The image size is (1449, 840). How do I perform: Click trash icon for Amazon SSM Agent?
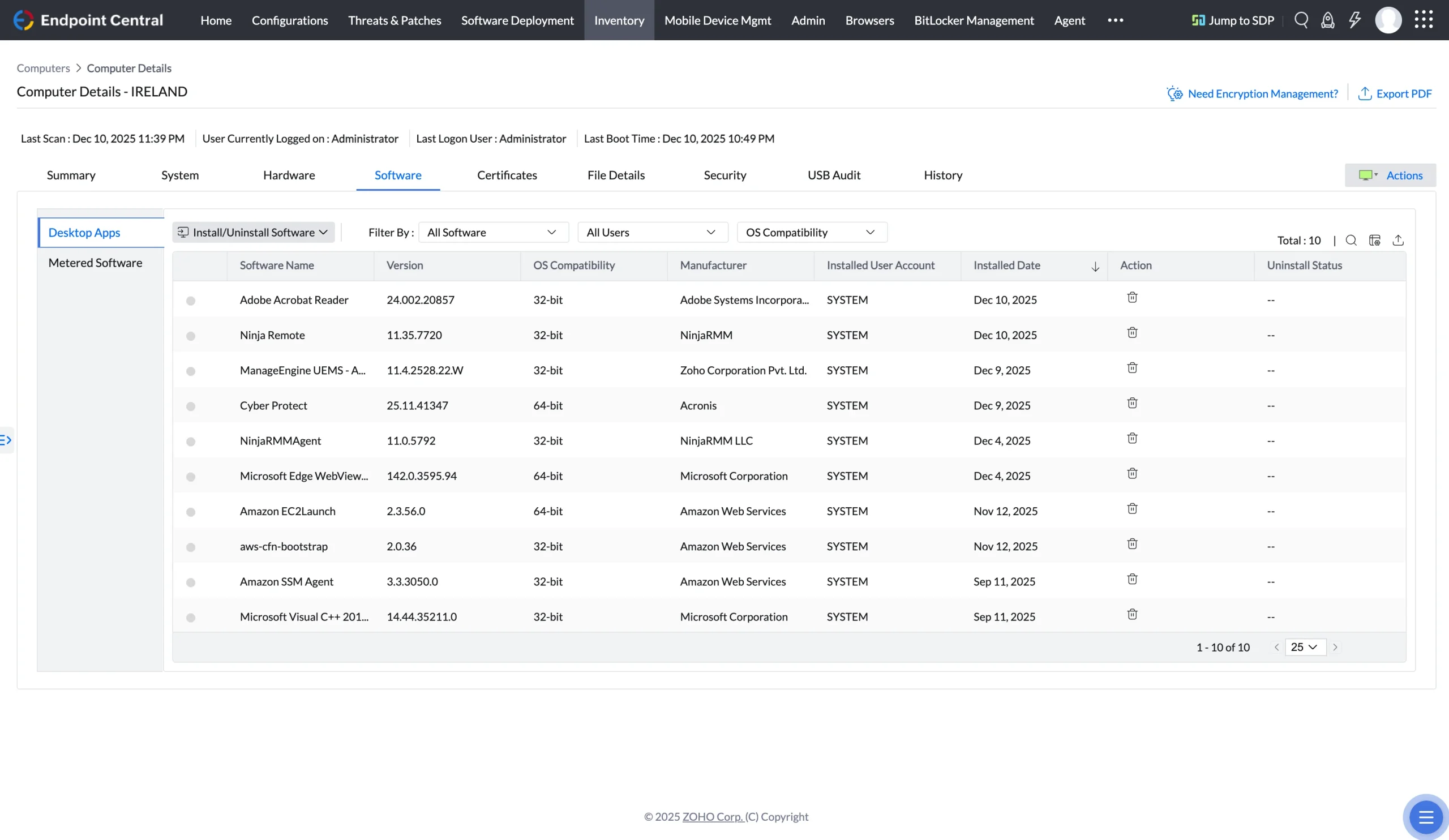pos(1131,580)
